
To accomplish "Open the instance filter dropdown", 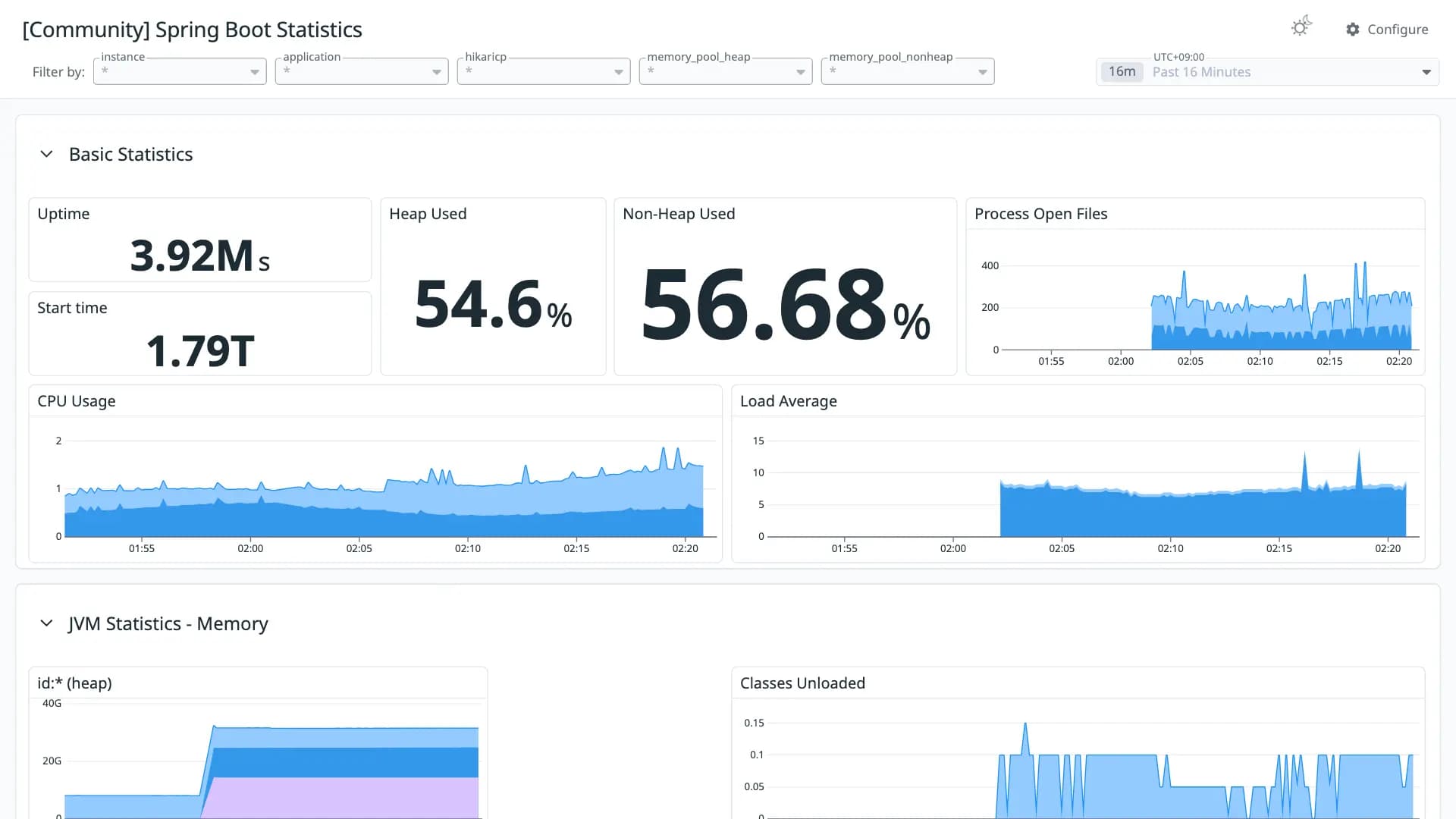I will pyautogui.click(x=180, y=71).
